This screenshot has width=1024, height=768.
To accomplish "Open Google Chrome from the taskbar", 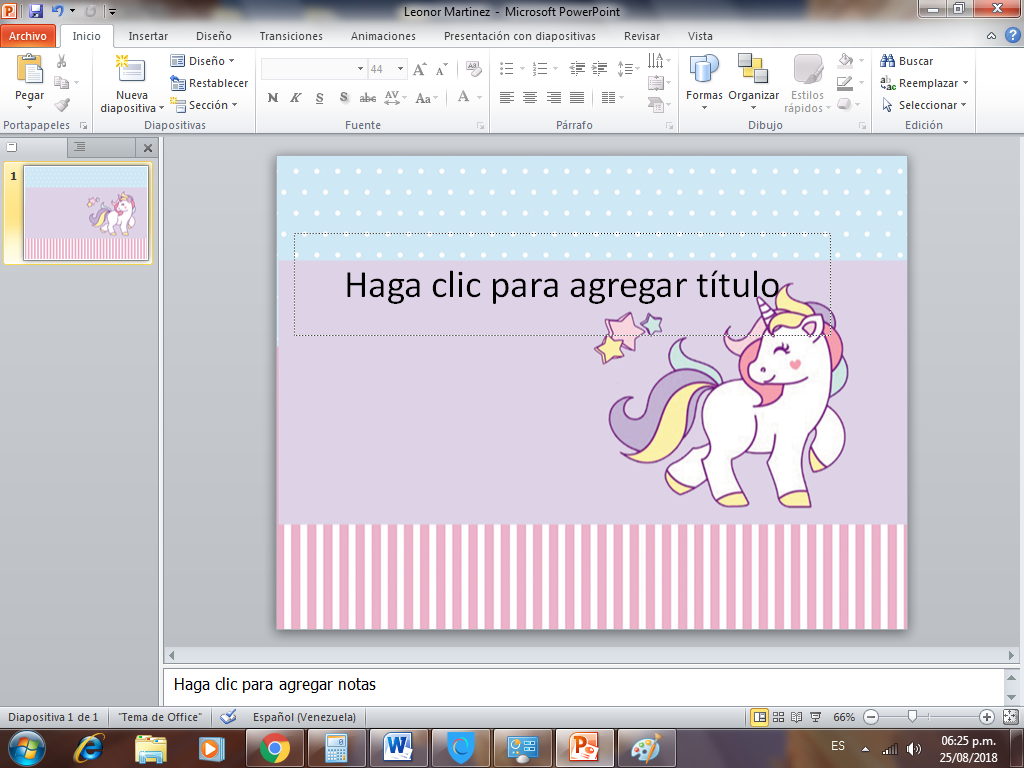I will click(275, 748).
